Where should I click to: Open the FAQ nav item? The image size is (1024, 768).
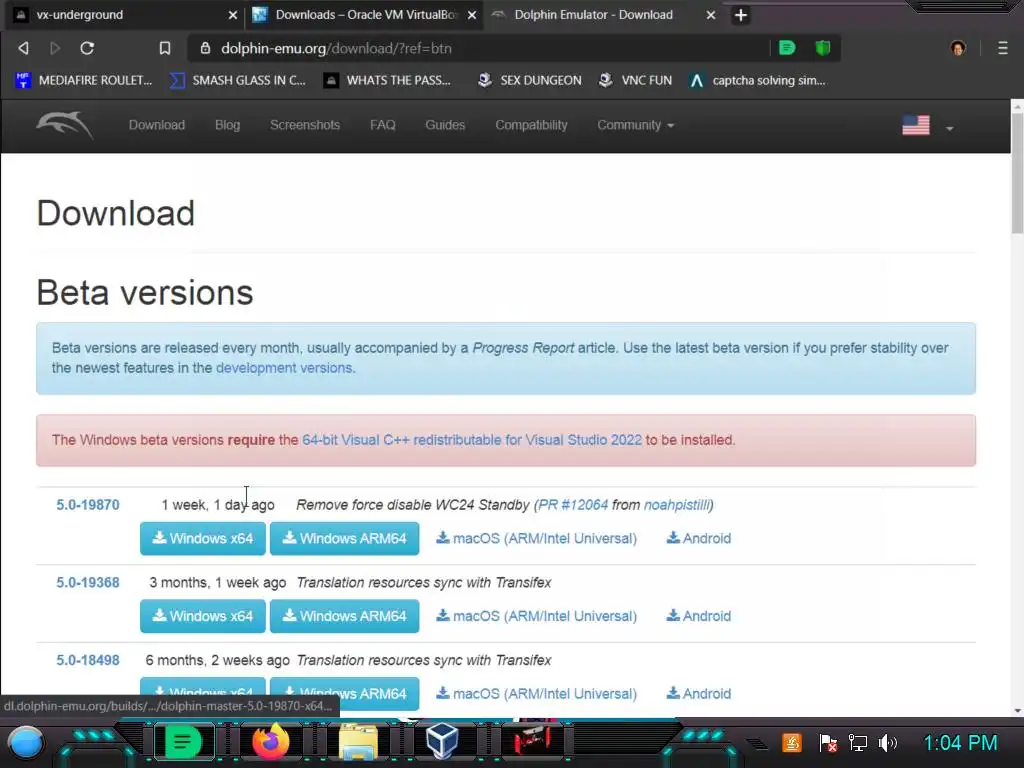pos(383,125)
